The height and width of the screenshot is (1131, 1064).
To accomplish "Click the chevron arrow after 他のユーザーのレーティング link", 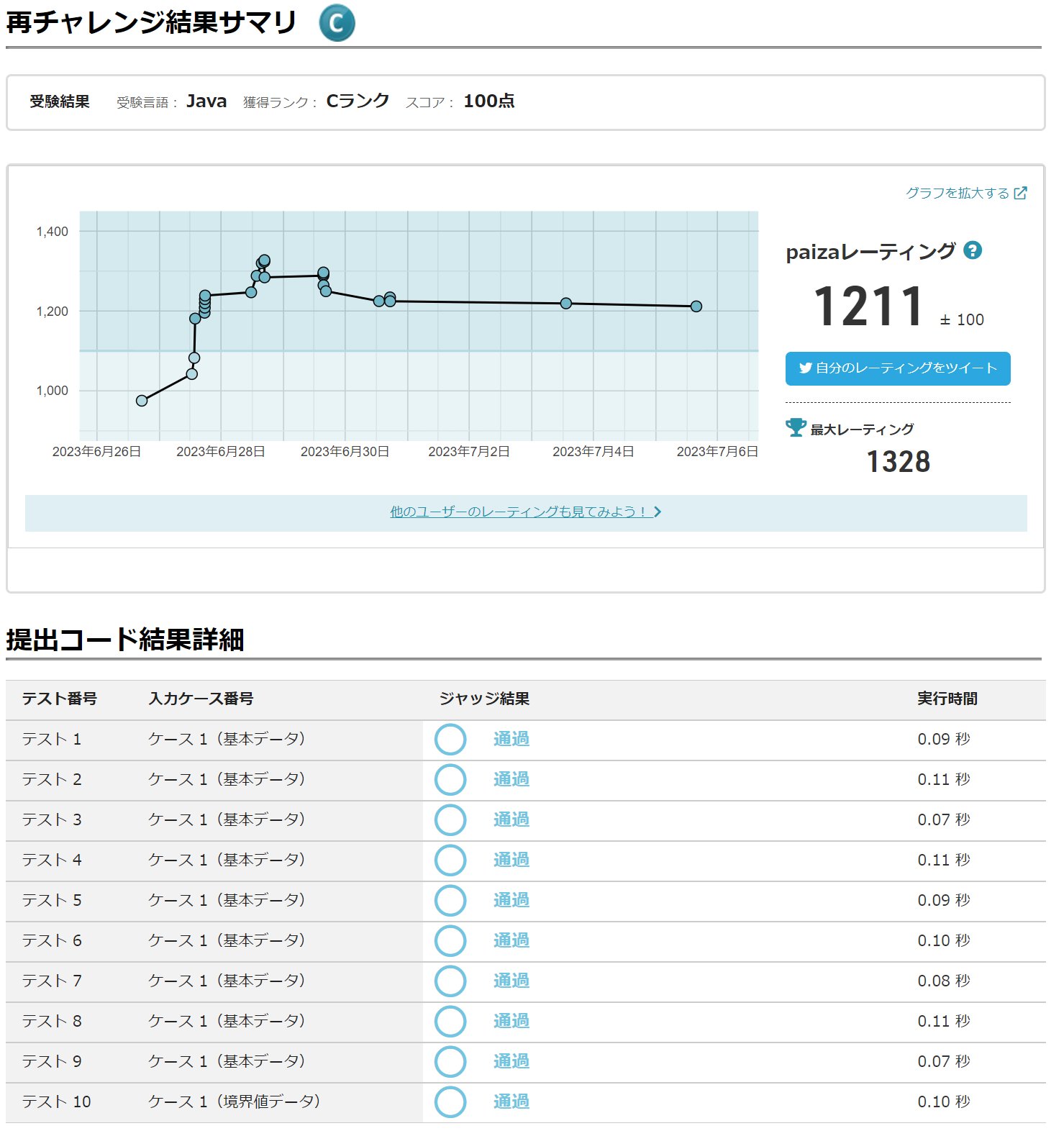I will click(x=658, y=512).
